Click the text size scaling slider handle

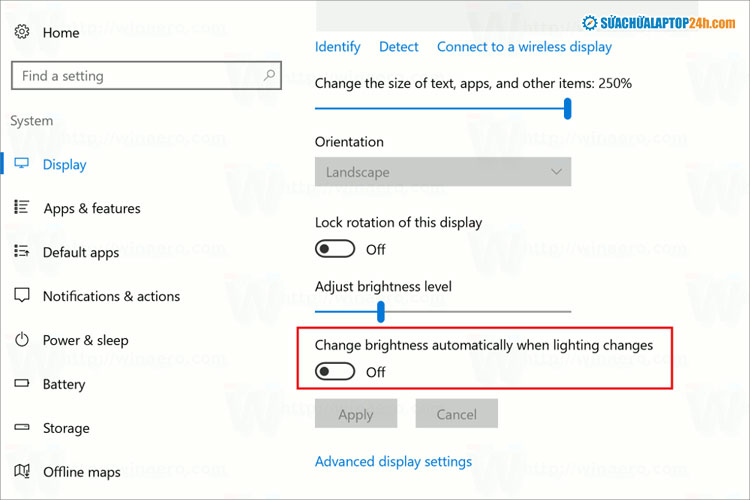click(567, 108)
